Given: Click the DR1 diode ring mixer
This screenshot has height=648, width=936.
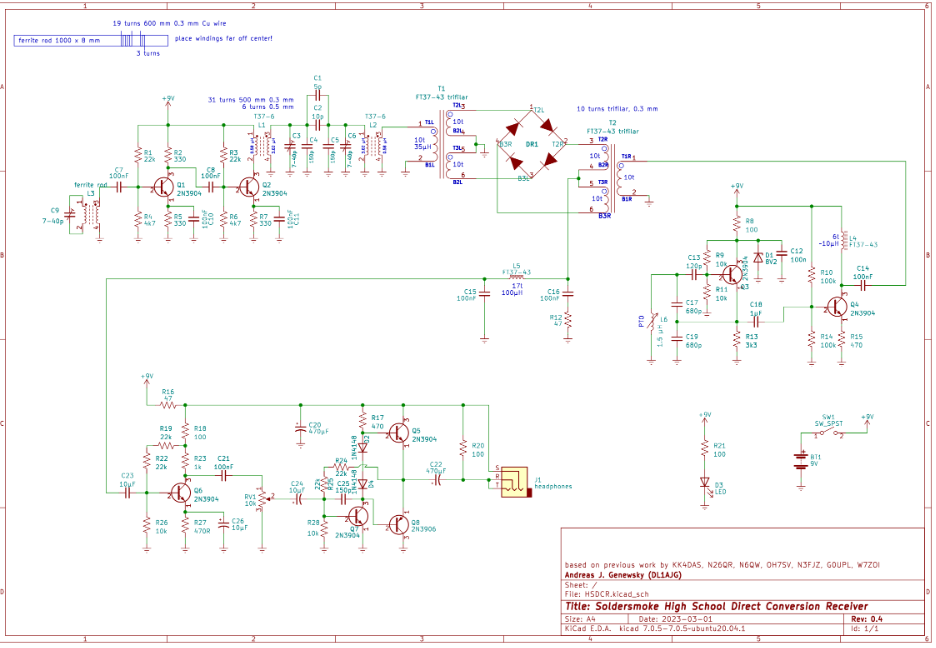Looking at the screenshot, I should [x=531, y=144].
